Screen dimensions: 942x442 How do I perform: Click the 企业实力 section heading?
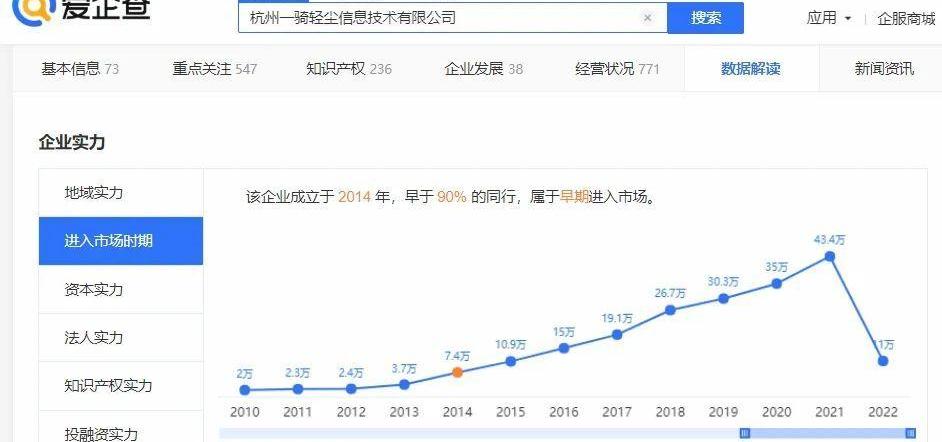pos(72,142)
